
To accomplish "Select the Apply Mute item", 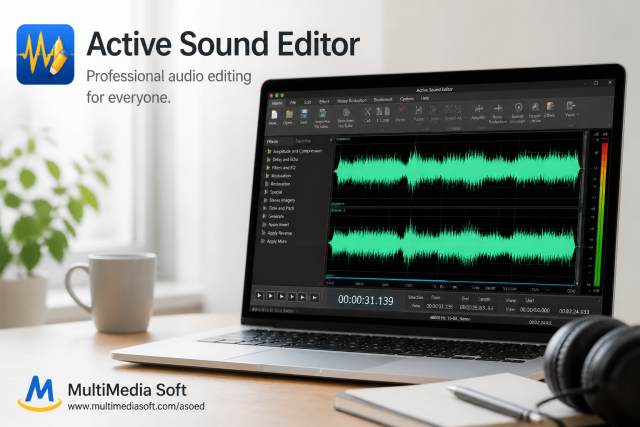I will (277, 241).
